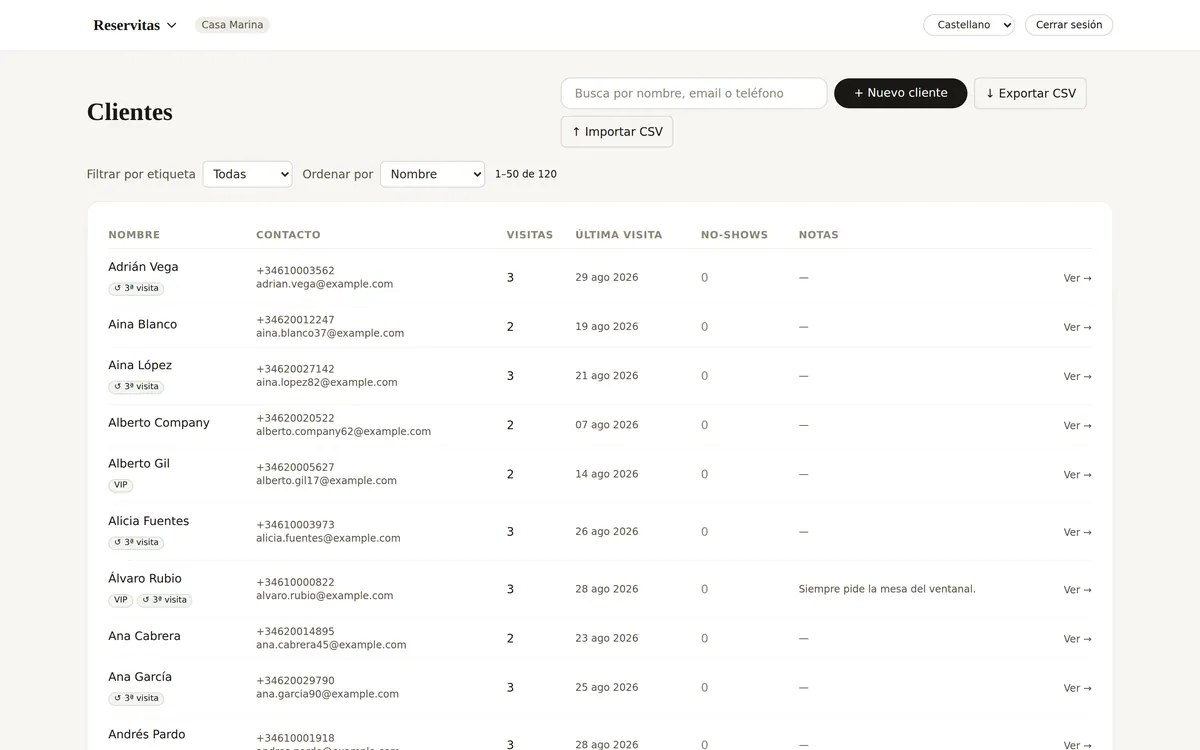Image resolution: width=1200 pixels, height=750 pixels.
Task: Click Cerrar sesión button
Action: click(x=1069, y=25)
